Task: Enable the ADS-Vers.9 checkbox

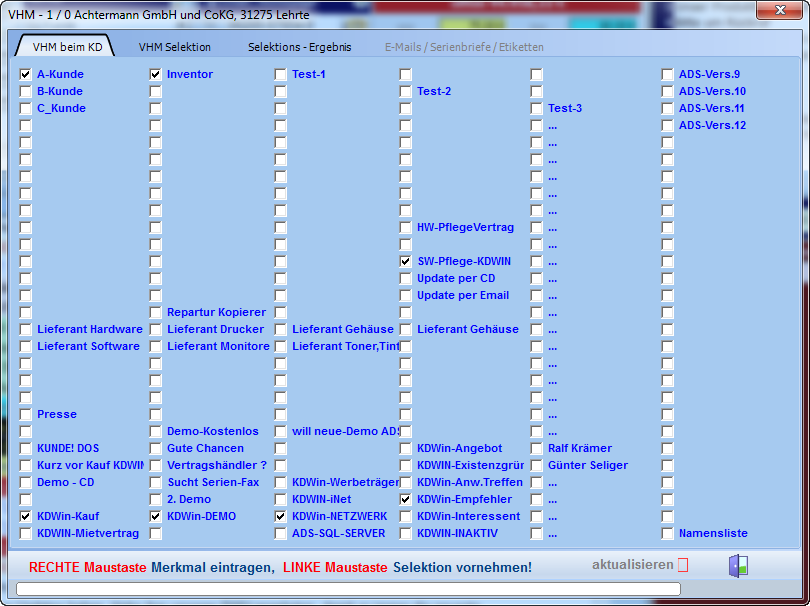Action: pyautogui.click(x=667, y=74)
